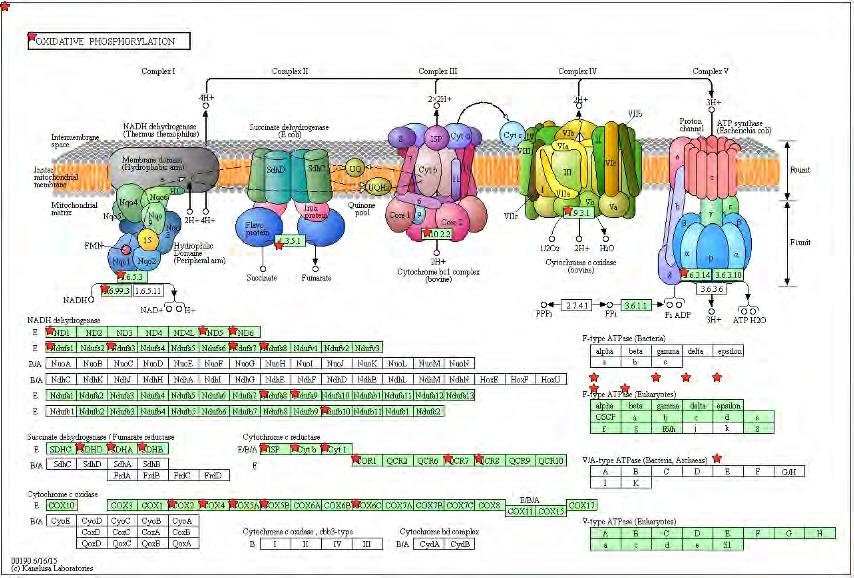Image resolution: width=854 pixels, height=578 pixels.
Task: Click the COX8 gene box
Action: point(489,506)
